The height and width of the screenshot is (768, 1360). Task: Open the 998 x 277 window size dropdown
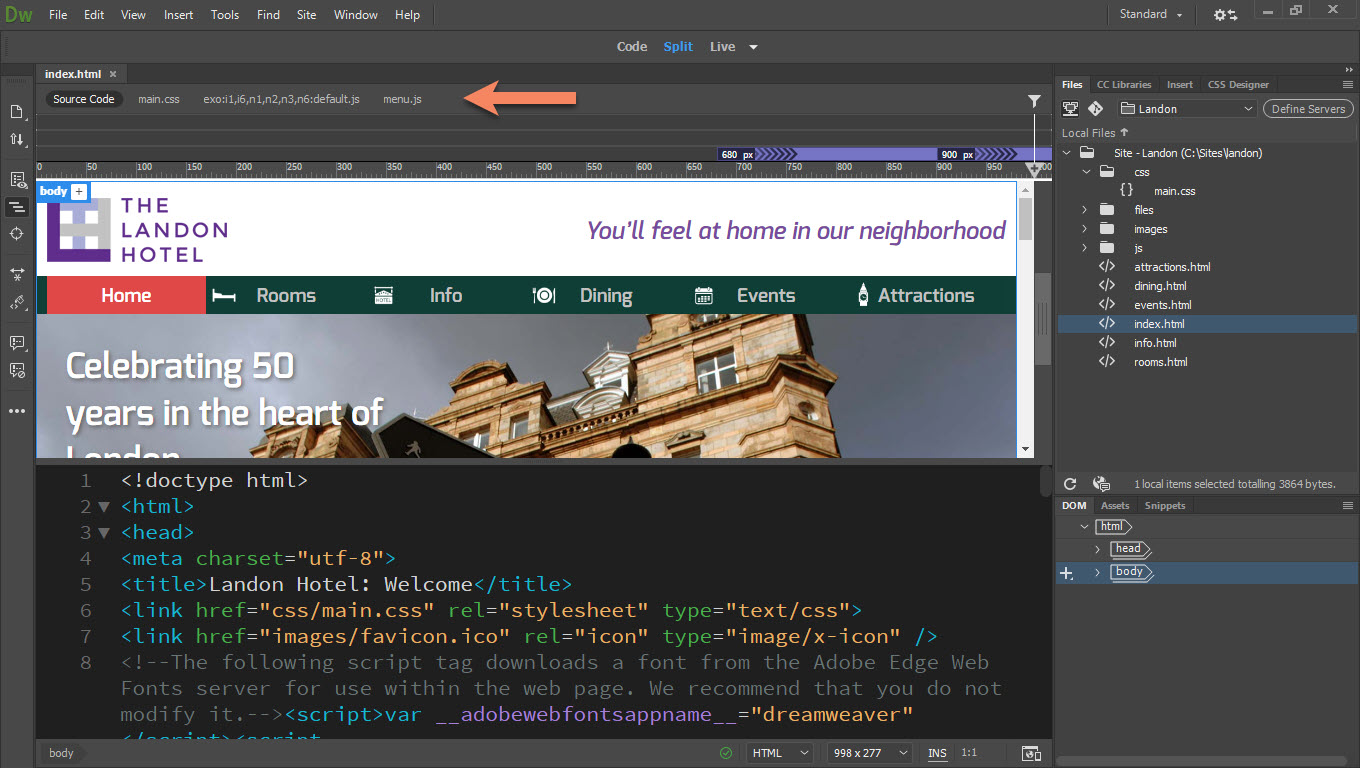click(x=870, y=753)
